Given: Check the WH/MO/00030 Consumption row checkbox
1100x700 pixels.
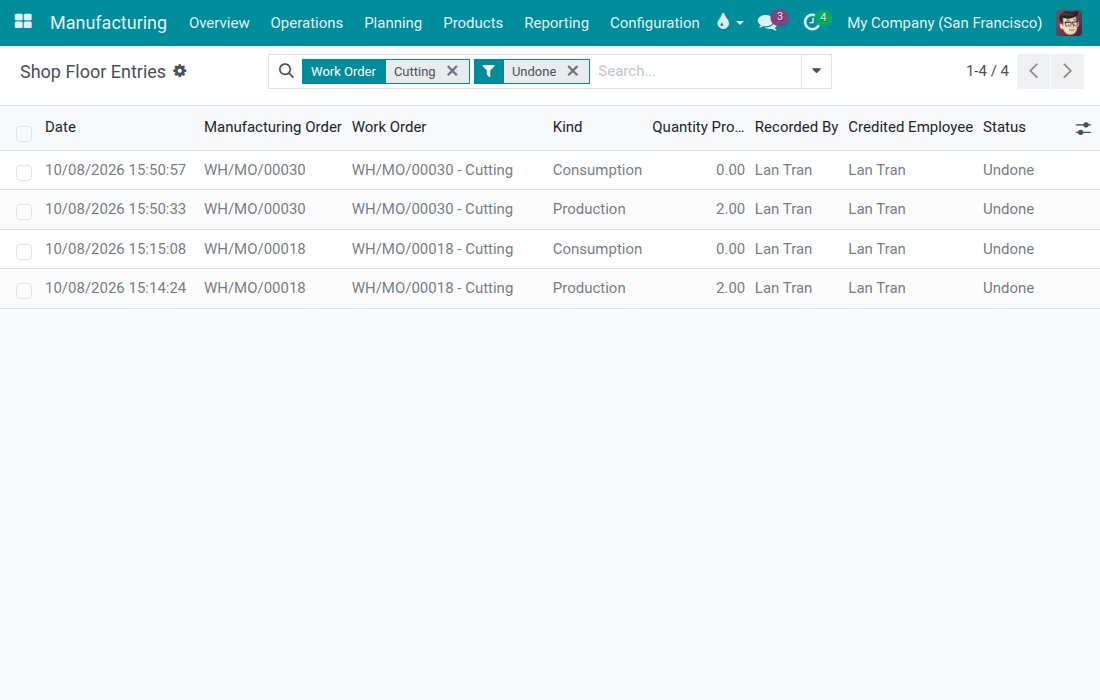Looking at the screenshot, I should (x=24, y=172).
